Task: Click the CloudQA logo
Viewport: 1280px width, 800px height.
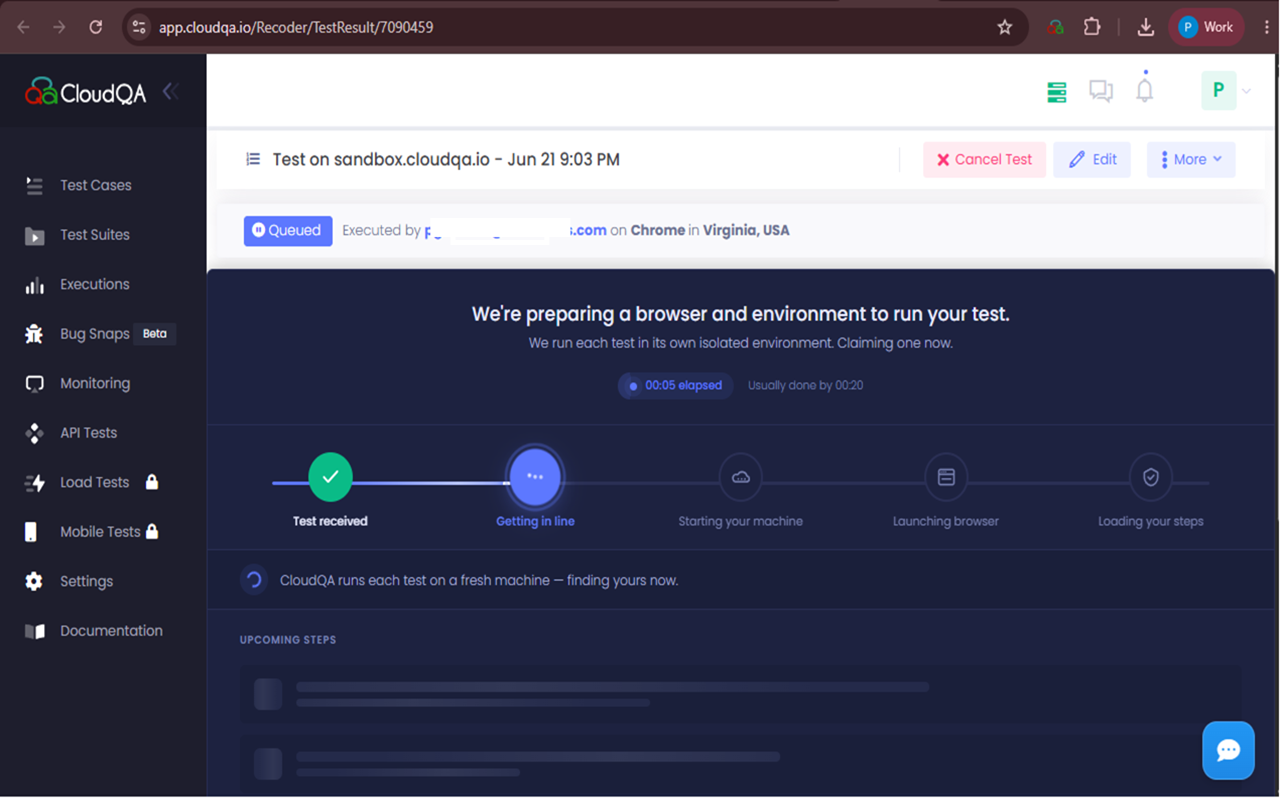Action: [86, 93]
